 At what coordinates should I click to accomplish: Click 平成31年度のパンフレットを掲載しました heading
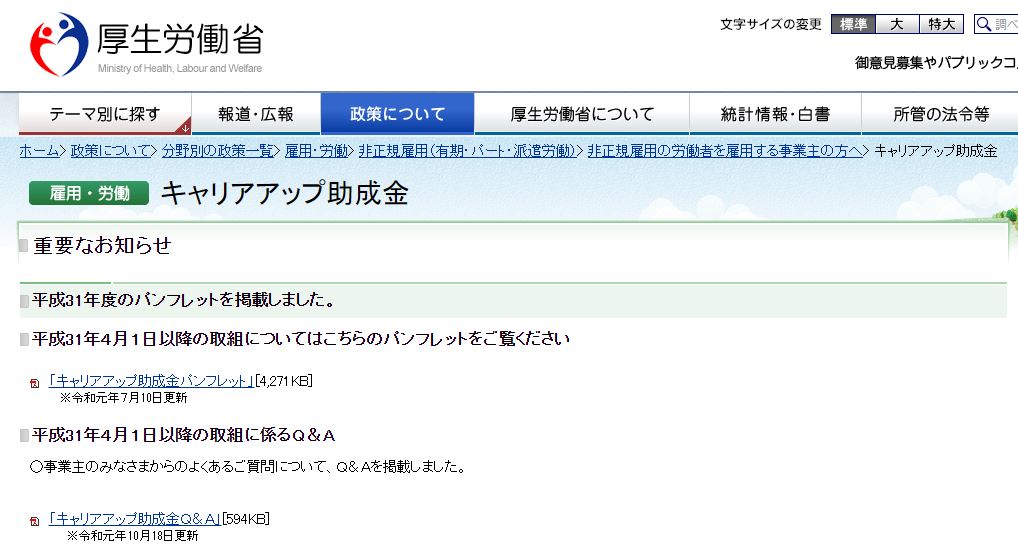pyautogui.click(x=184, y=300)
